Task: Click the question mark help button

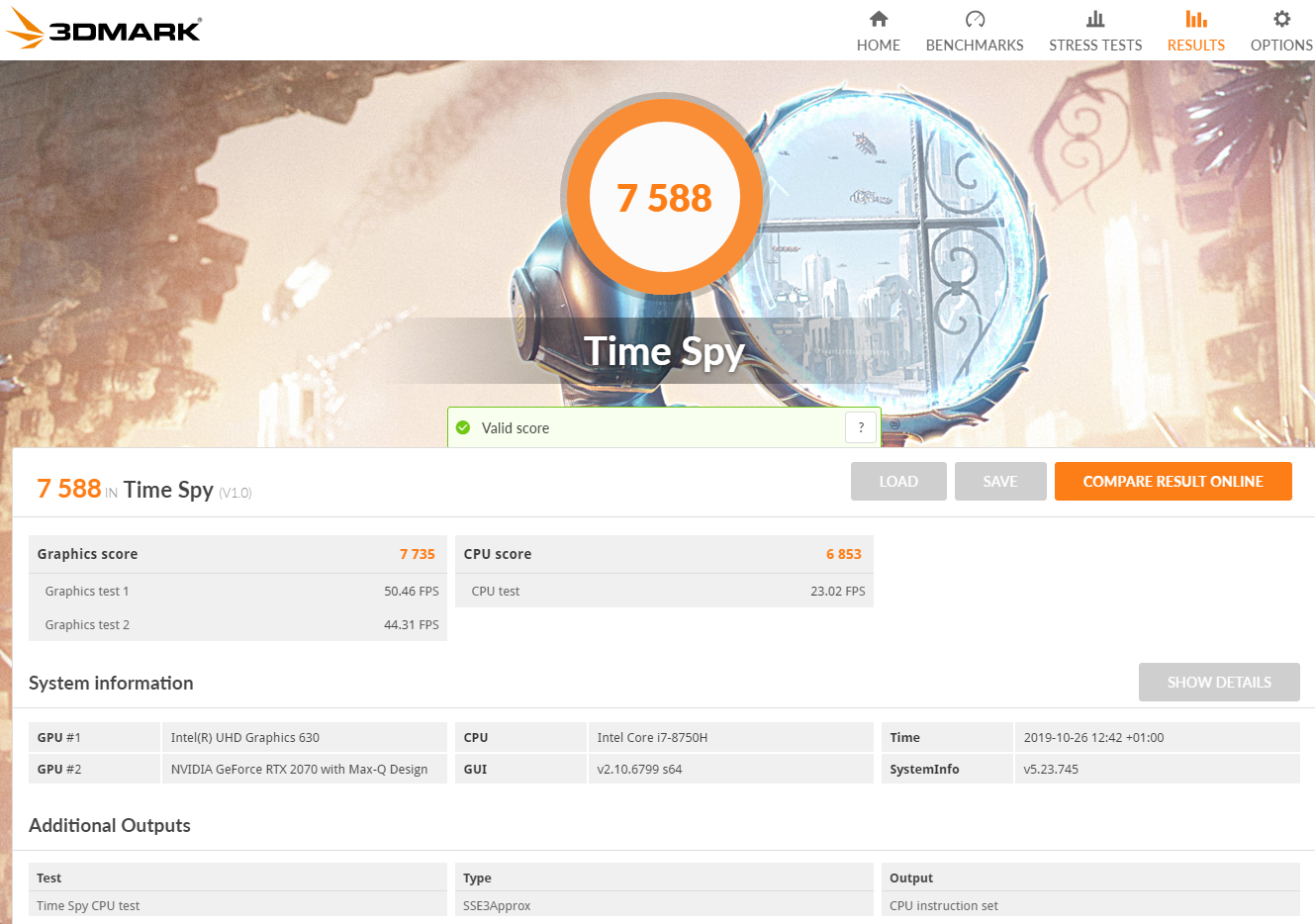Action: [861, 427]
